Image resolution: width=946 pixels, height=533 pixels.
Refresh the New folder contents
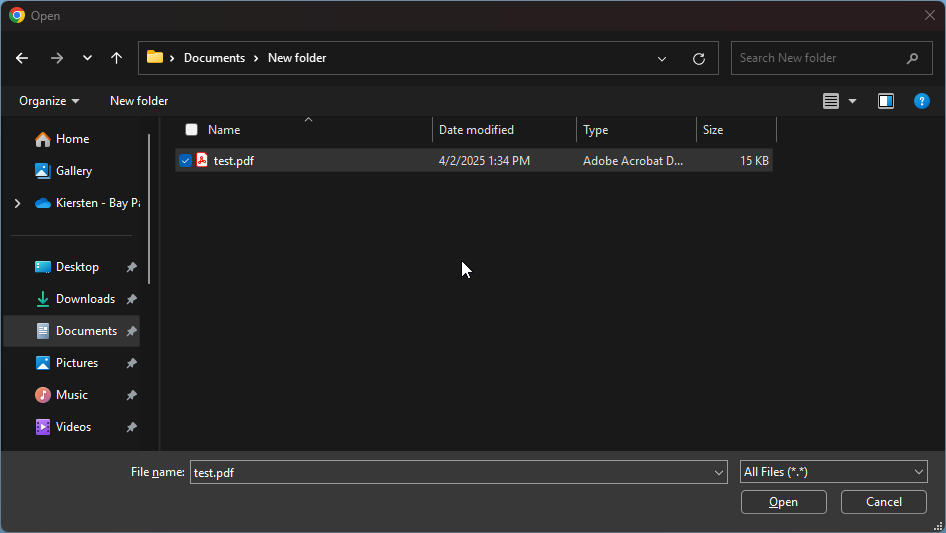tap(699, 59)
